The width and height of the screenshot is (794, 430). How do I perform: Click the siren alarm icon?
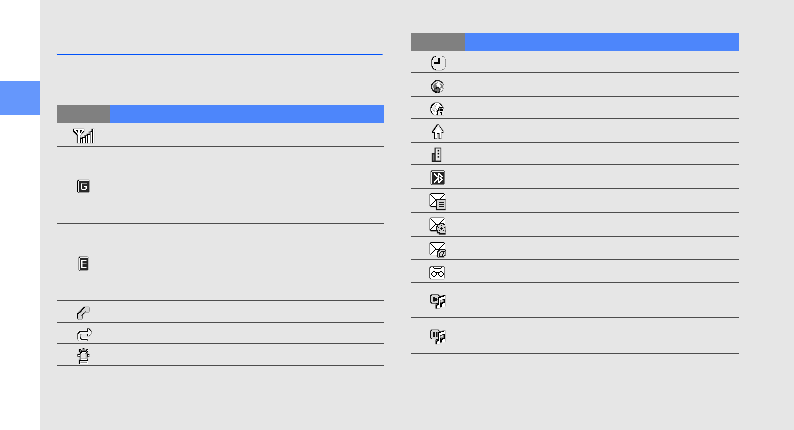84,356
